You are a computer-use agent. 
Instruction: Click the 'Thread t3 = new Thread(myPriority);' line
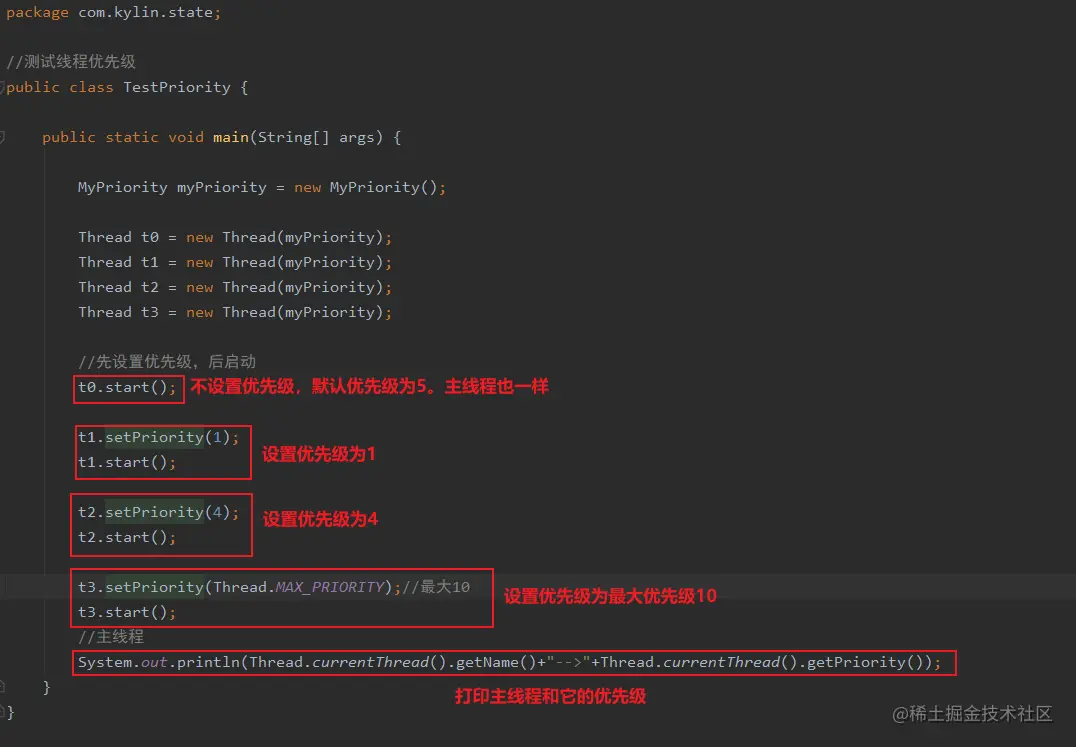click(x=235, y=312)
